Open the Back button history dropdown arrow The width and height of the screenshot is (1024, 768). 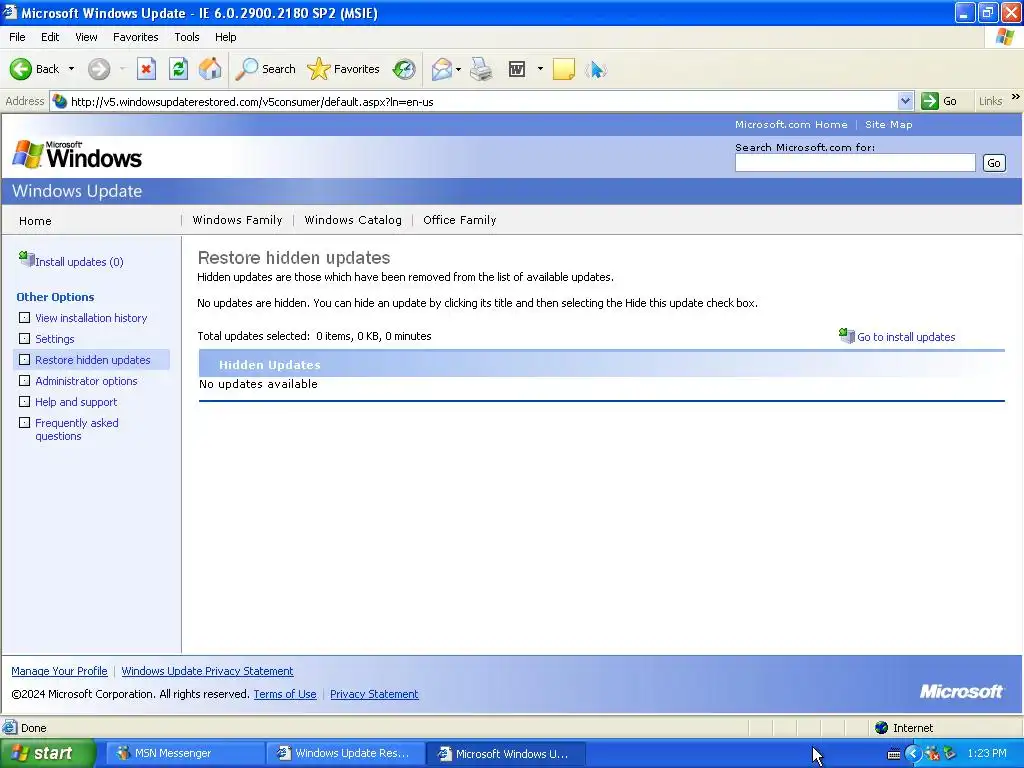pos(71,69)
